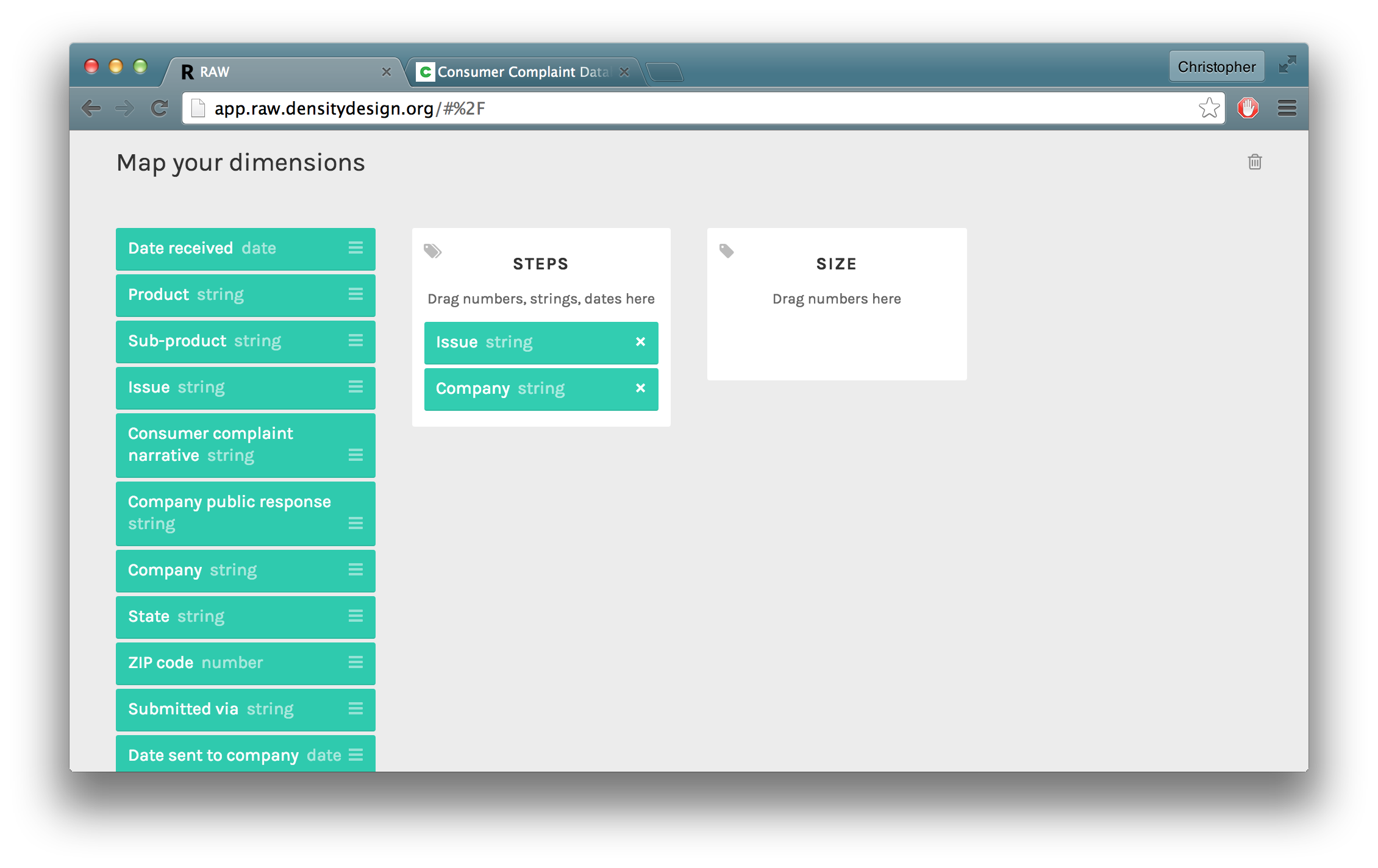Viewport: 1378px width, 868px height.
Task: Select the Date received dimension chip
Action: 246,249
